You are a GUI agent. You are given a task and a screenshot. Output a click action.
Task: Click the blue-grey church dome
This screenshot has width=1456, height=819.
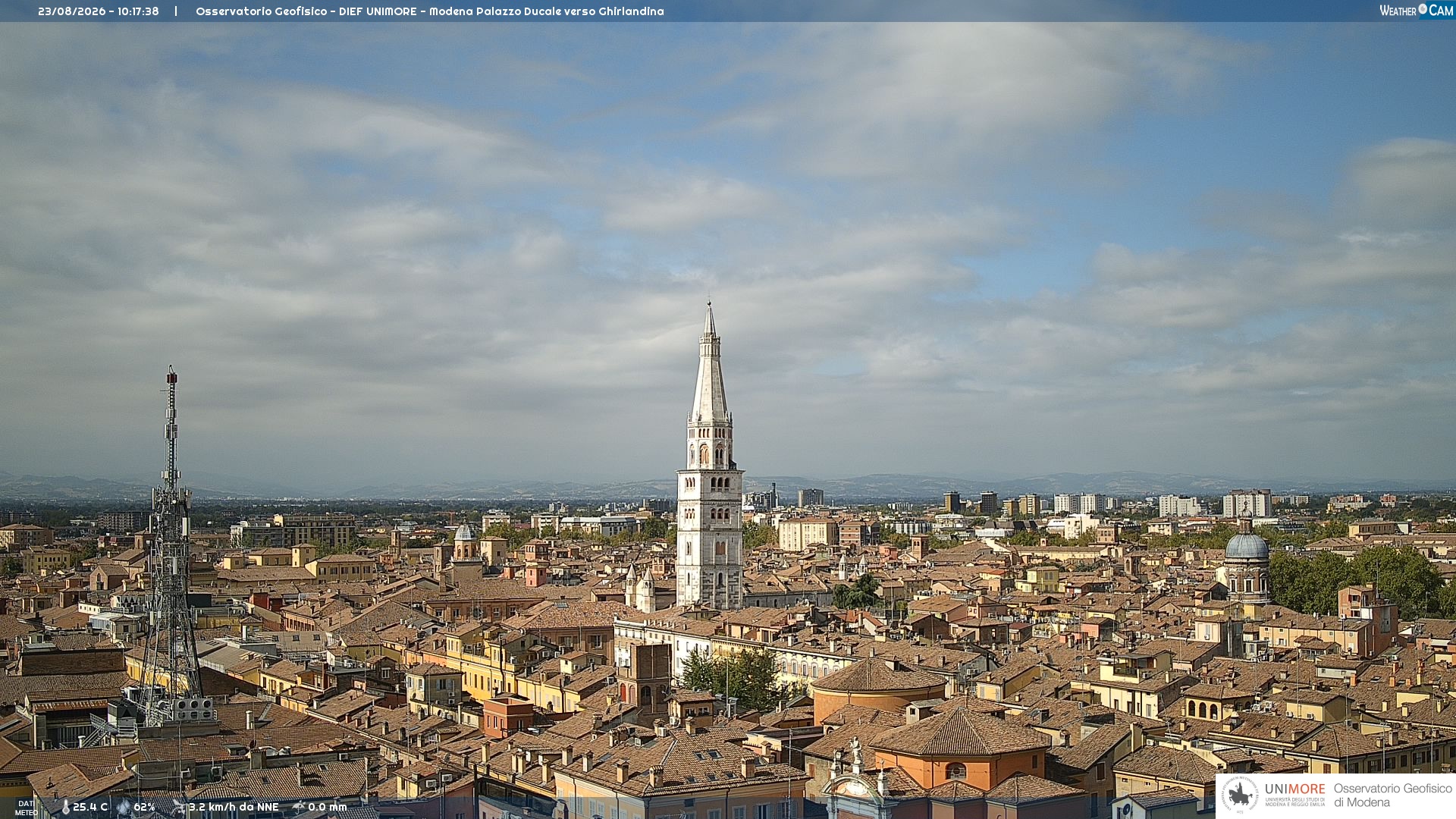click(1247, 546)
